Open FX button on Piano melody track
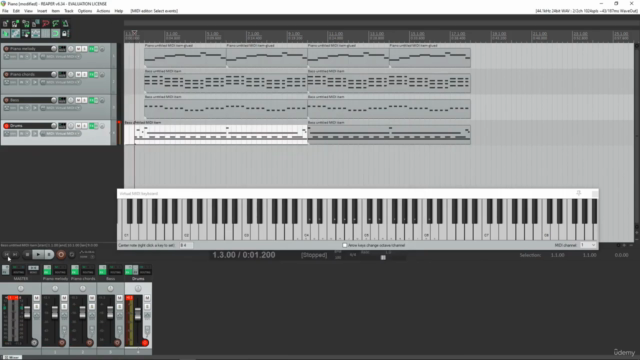This screenshot has height=360, width=640. tap(92, 49)
